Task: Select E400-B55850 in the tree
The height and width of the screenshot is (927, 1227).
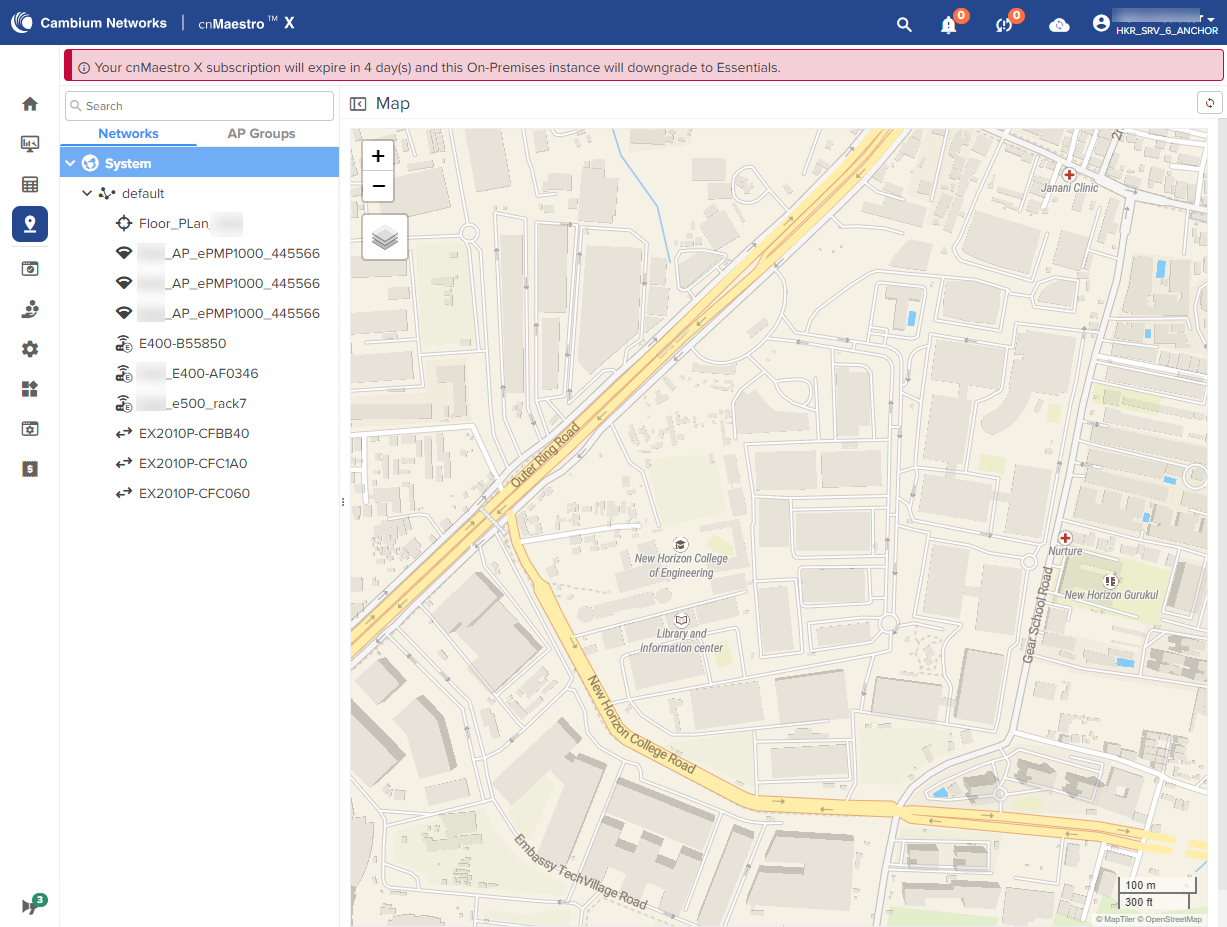Action: 182,343
